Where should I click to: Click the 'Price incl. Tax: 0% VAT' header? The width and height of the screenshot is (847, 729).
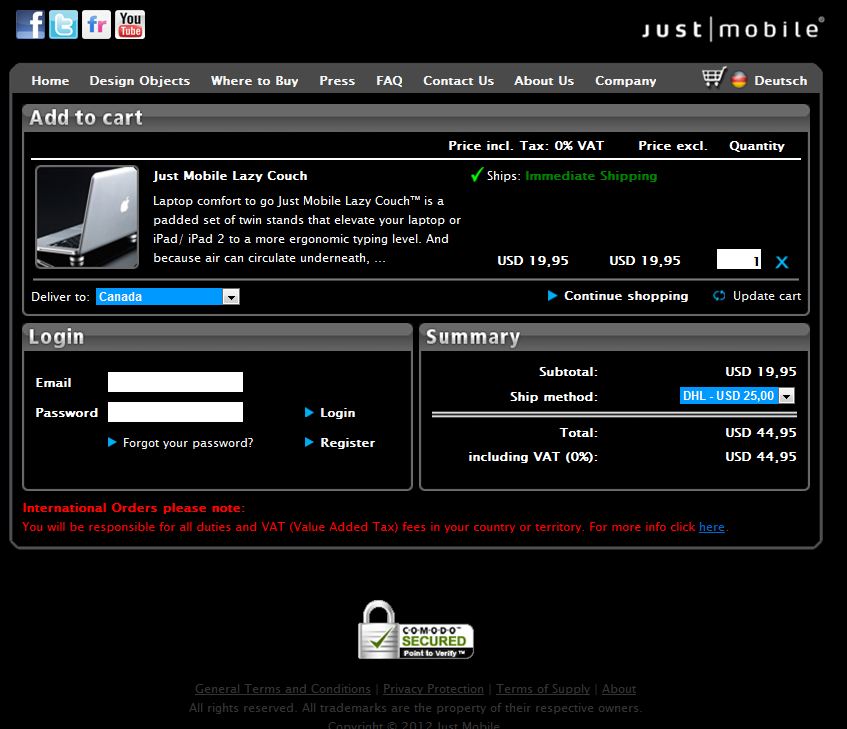click(x=526, y=146)
